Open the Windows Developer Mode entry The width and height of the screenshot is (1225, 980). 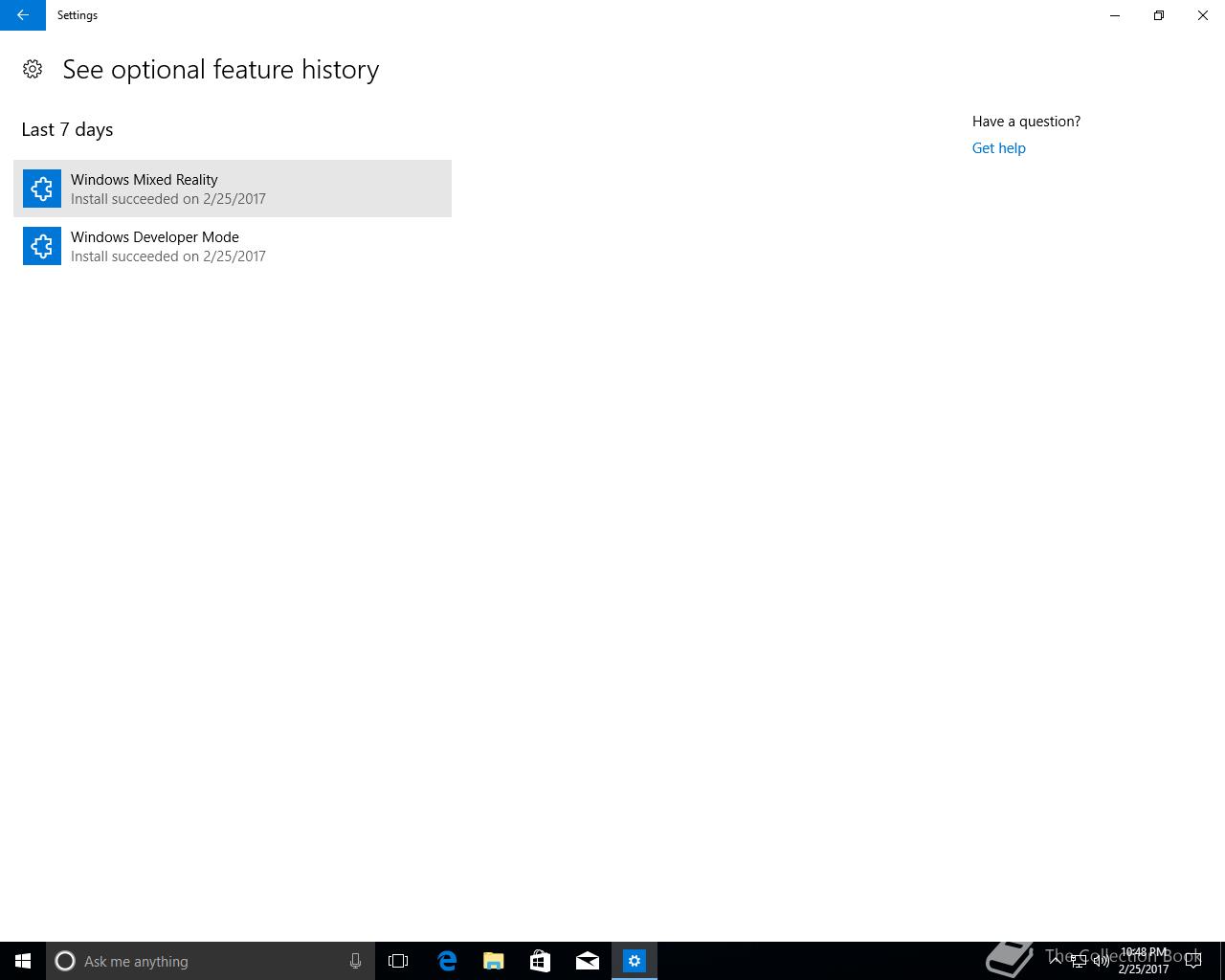point(233,246)
